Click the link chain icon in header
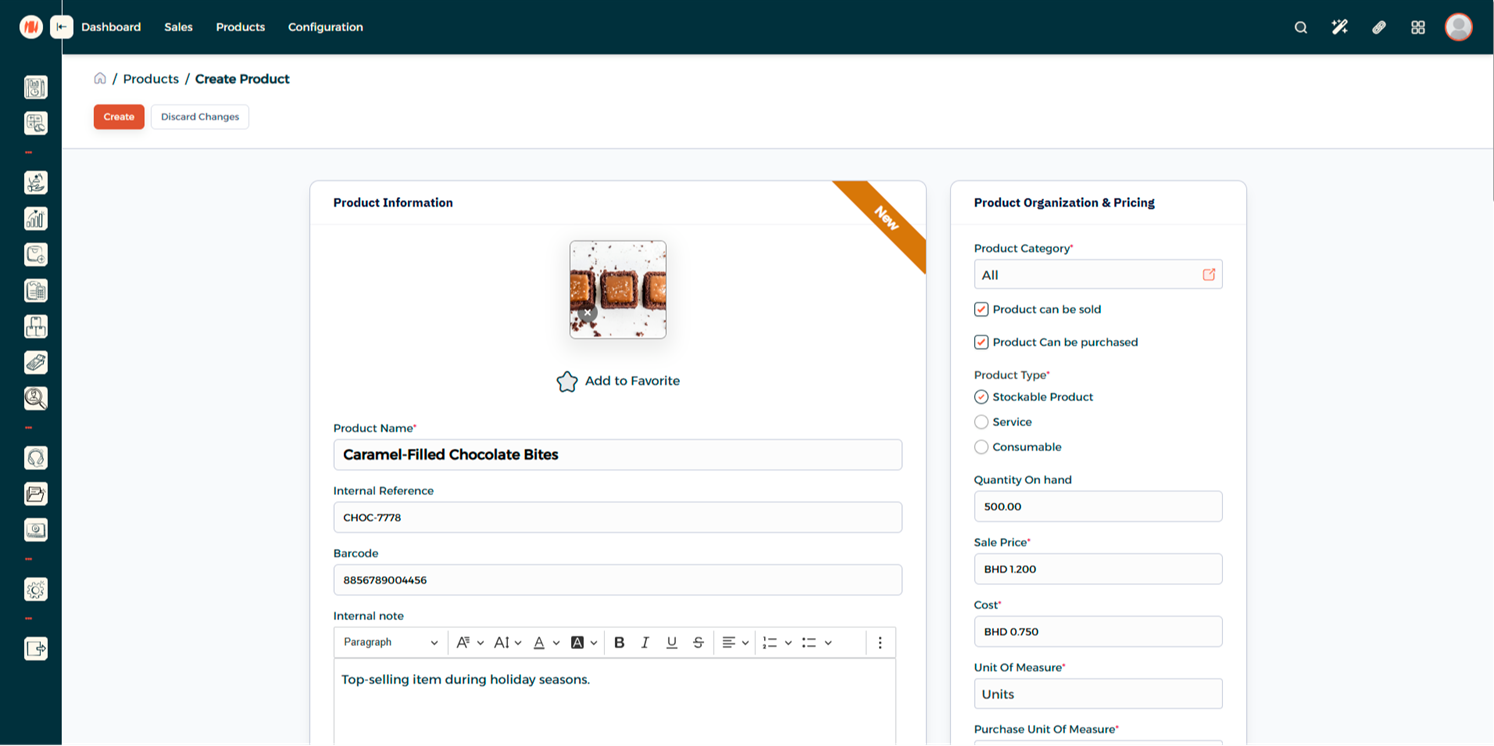Viewport: 1494px width, 746px height. coord(1378,27)
